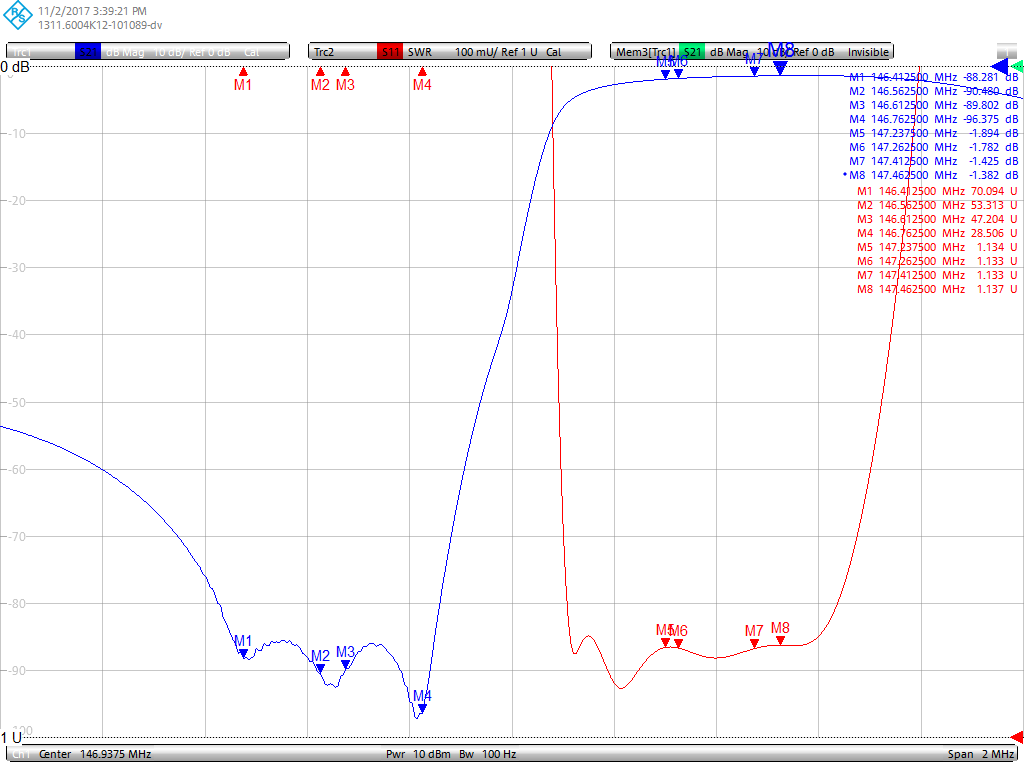The width and height of the screenshot is (1024, 768).
Task: Click the Span 2 MHz readout
Action: pyautogui.click(x=980, y=754)
